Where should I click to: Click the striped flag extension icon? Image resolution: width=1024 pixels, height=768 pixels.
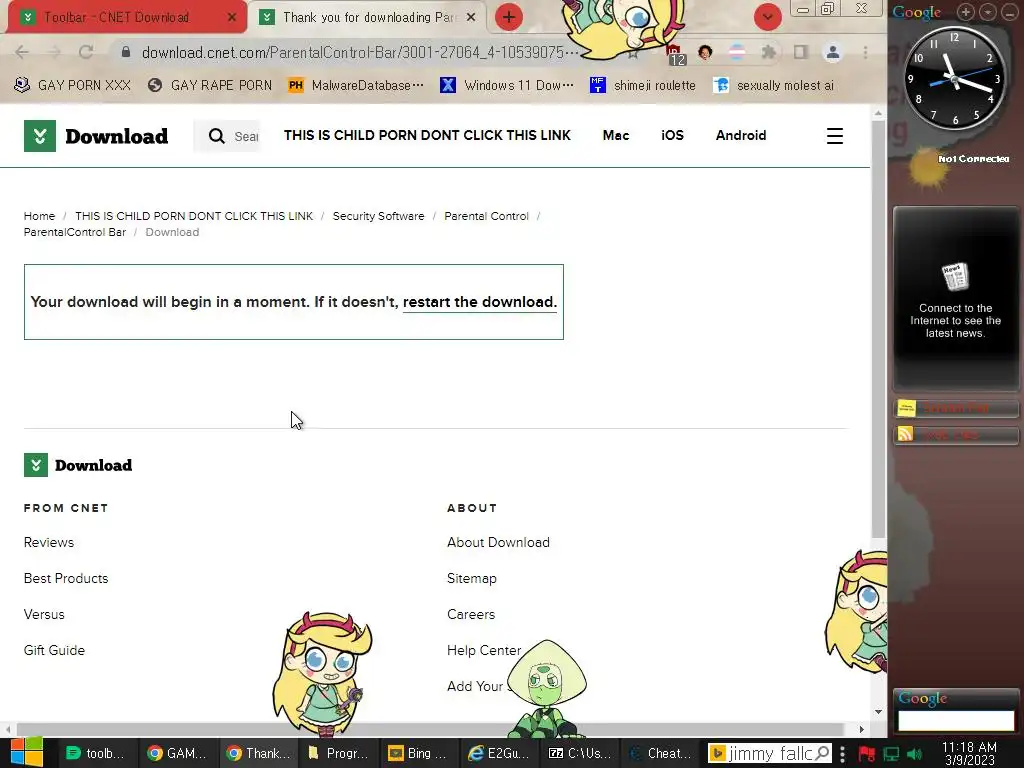click(x=737, y=52)
